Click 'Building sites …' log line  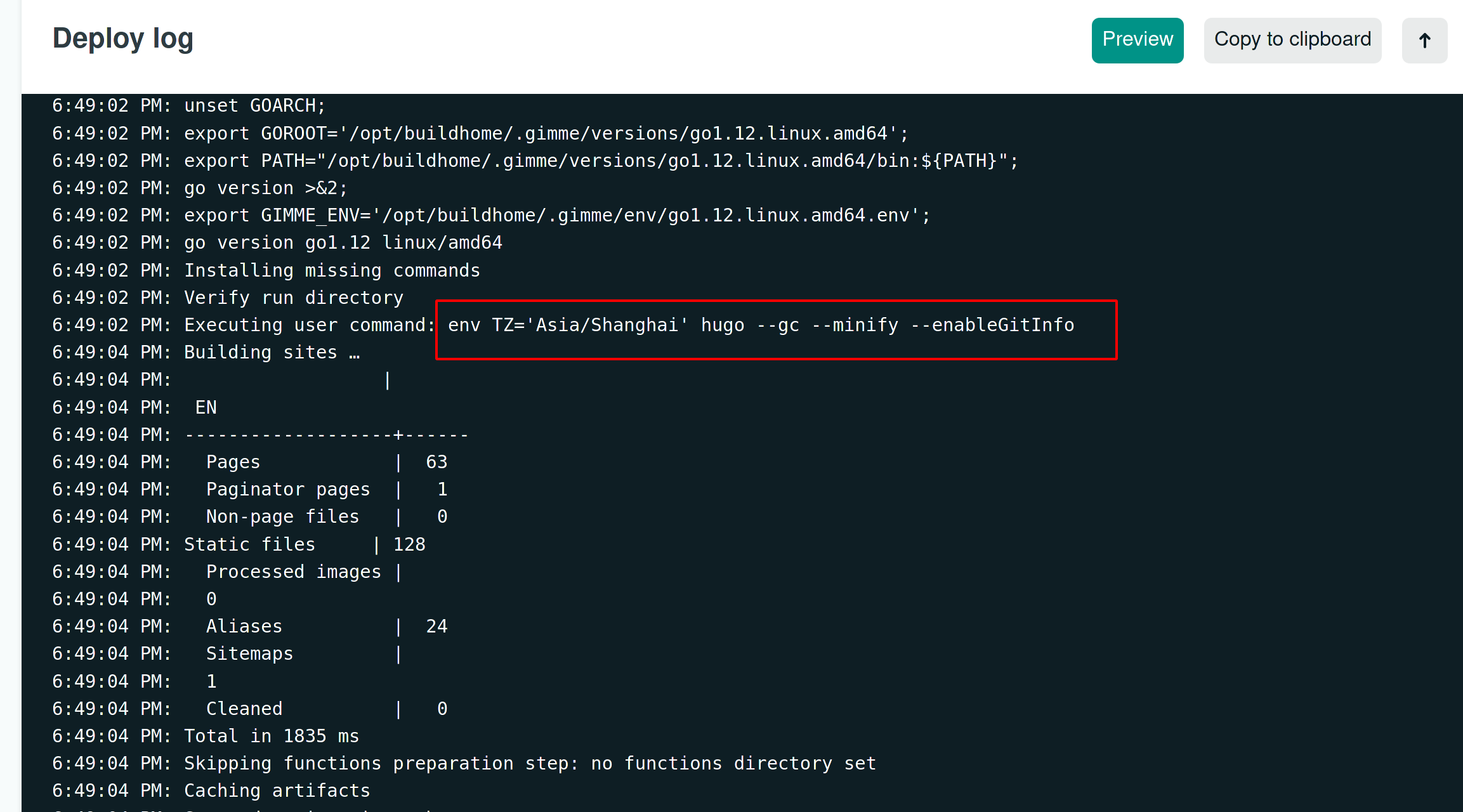click(206, 352)
